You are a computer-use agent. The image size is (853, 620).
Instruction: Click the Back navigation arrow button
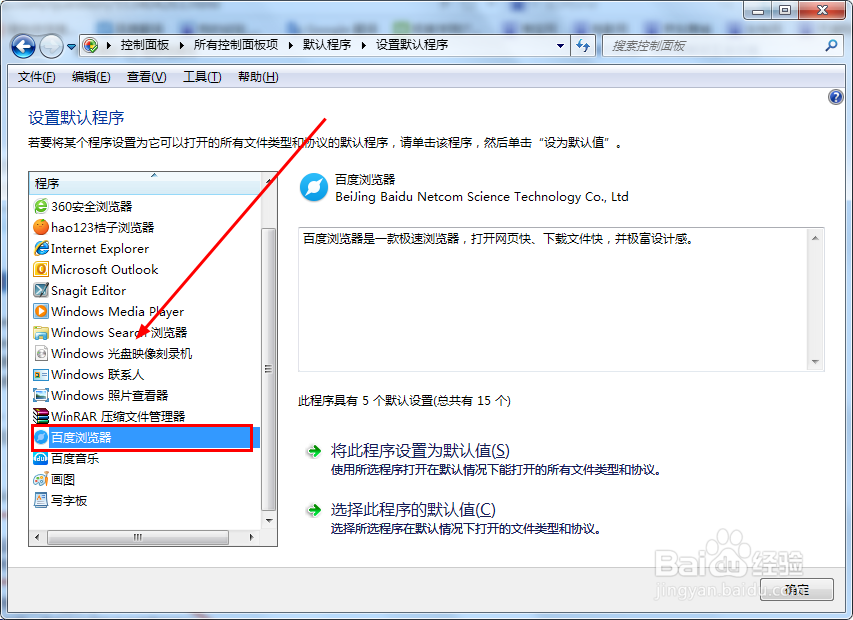point(23,46)
